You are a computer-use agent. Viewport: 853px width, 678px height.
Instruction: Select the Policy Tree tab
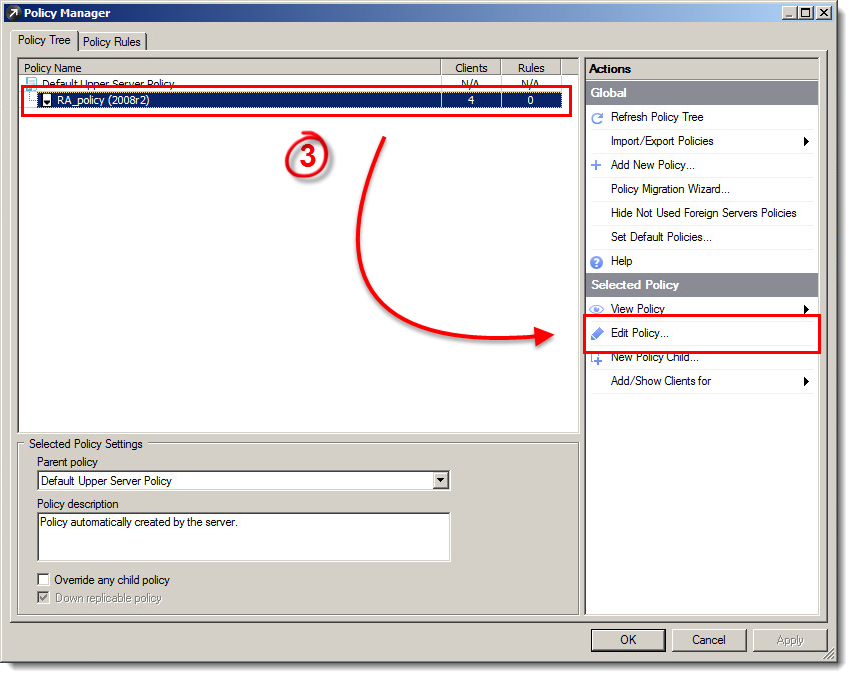pos(43,40)
